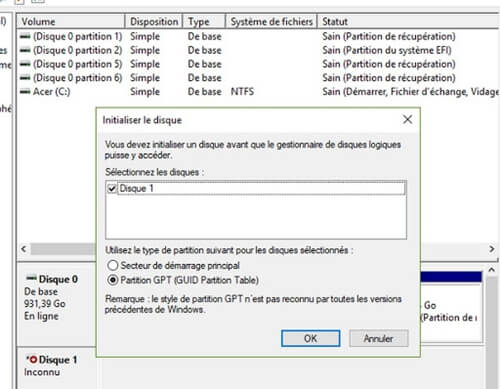Screen dimensions: 500x389
Task: Click the disk icon beside Disque 0 label
Action: [x=31, y=278]
